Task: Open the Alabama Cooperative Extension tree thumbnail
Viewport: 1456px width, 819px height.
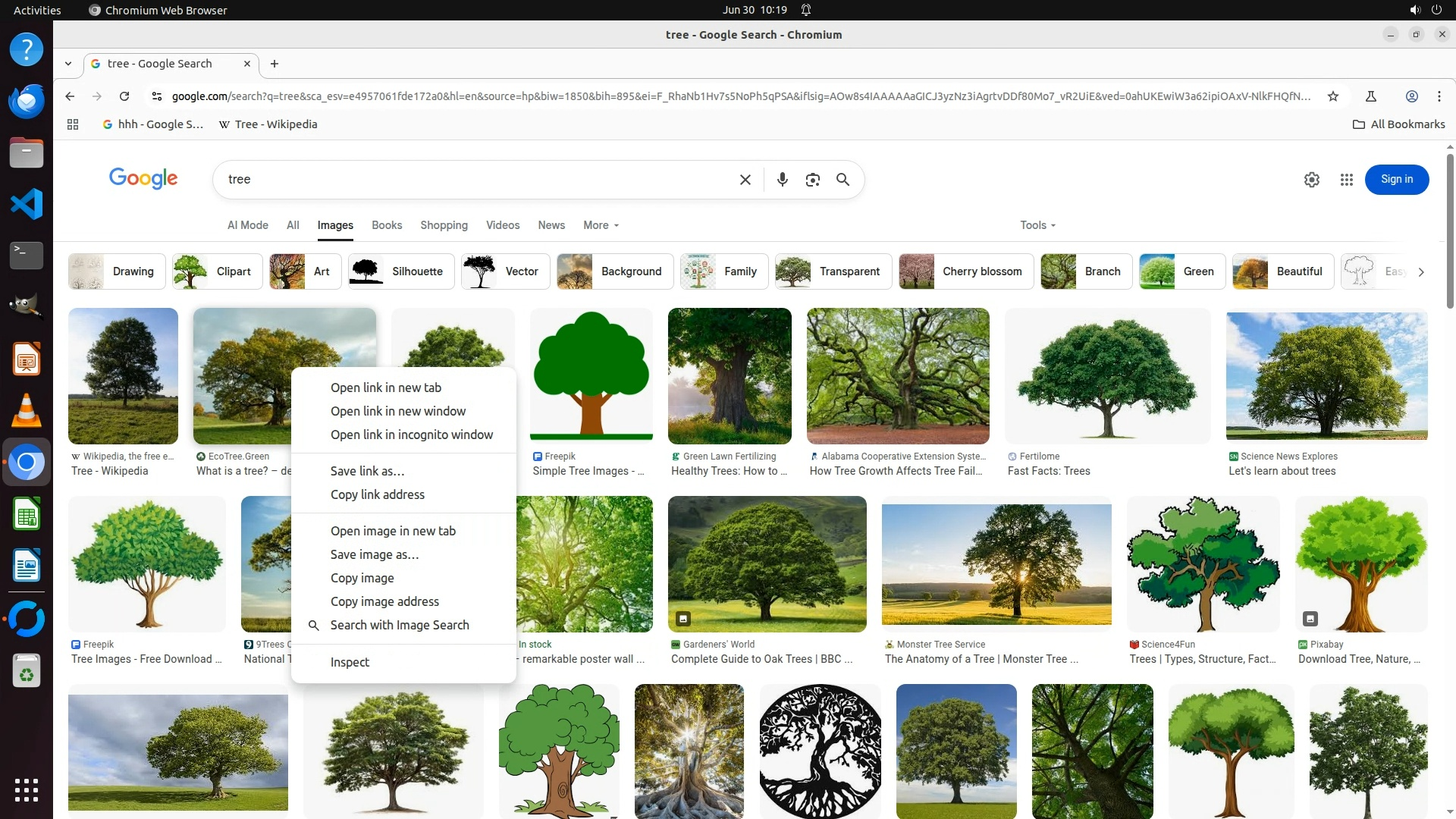Action: 897,376
